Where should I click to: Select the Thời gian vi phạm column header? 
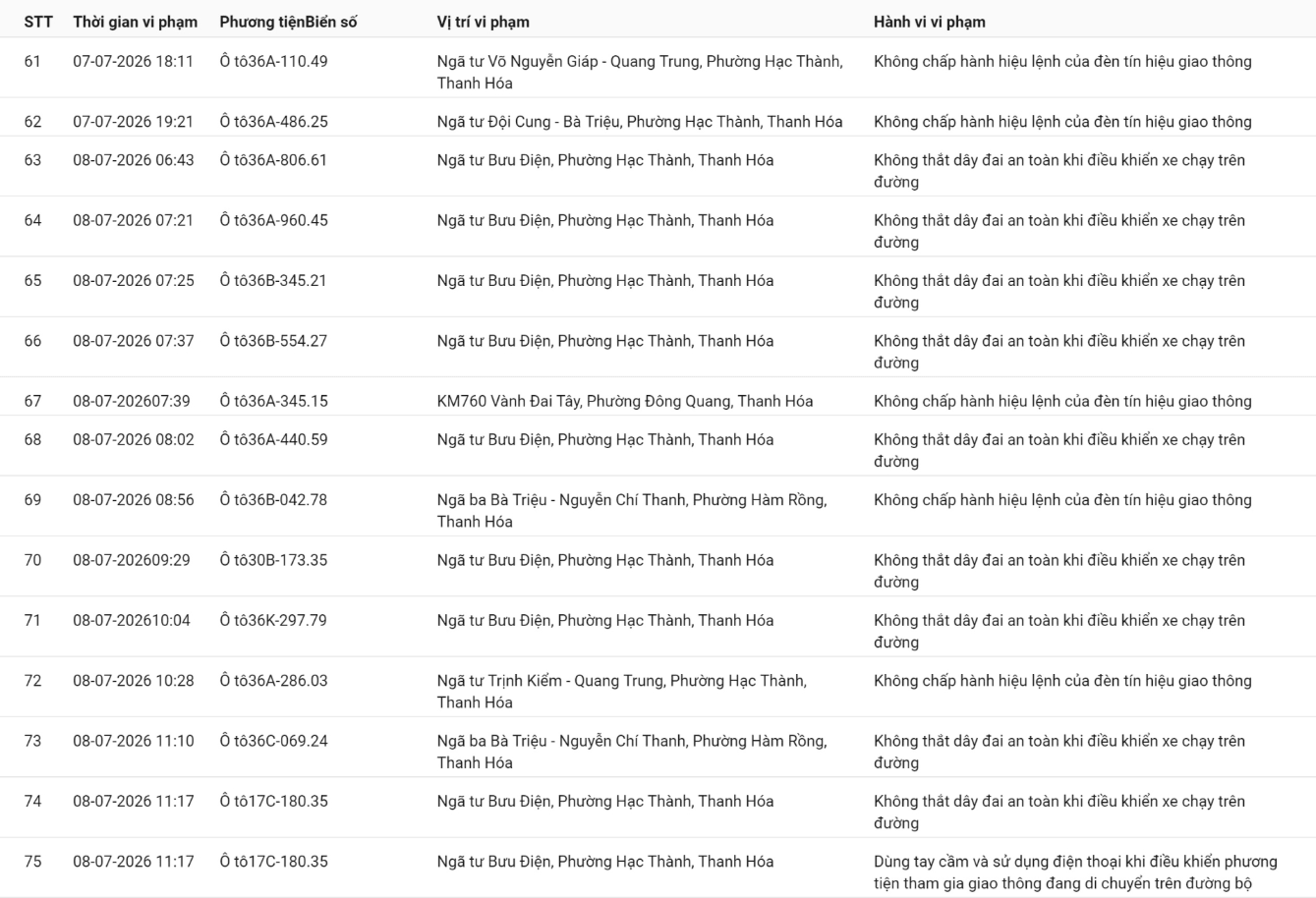(135, 22)
